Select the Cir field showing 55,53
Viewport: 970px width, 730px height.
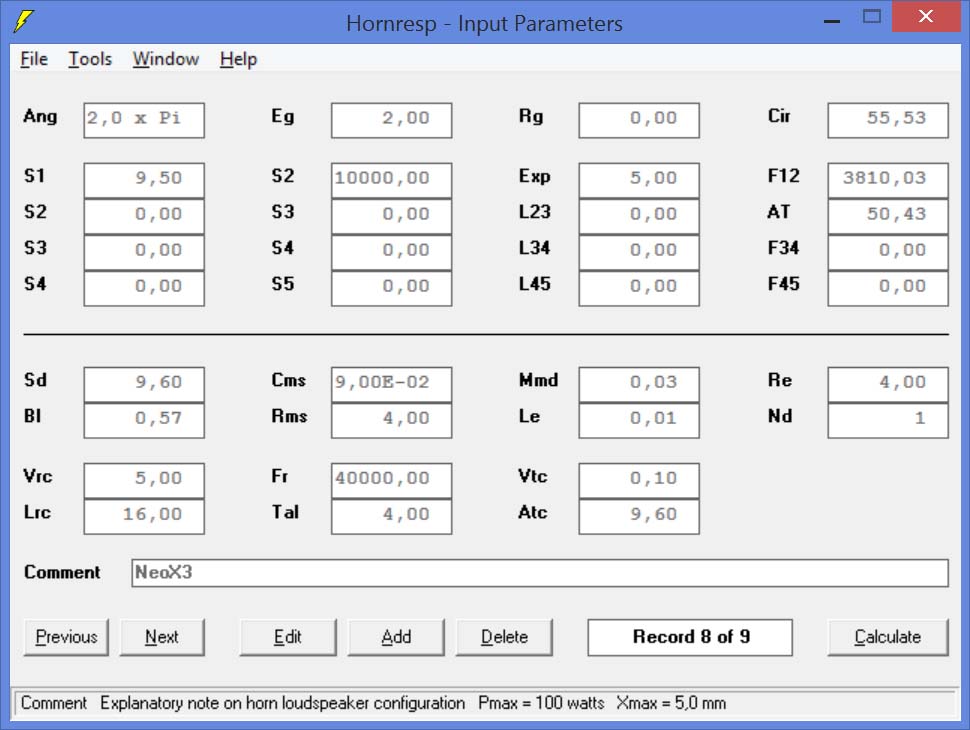(888, 120)
